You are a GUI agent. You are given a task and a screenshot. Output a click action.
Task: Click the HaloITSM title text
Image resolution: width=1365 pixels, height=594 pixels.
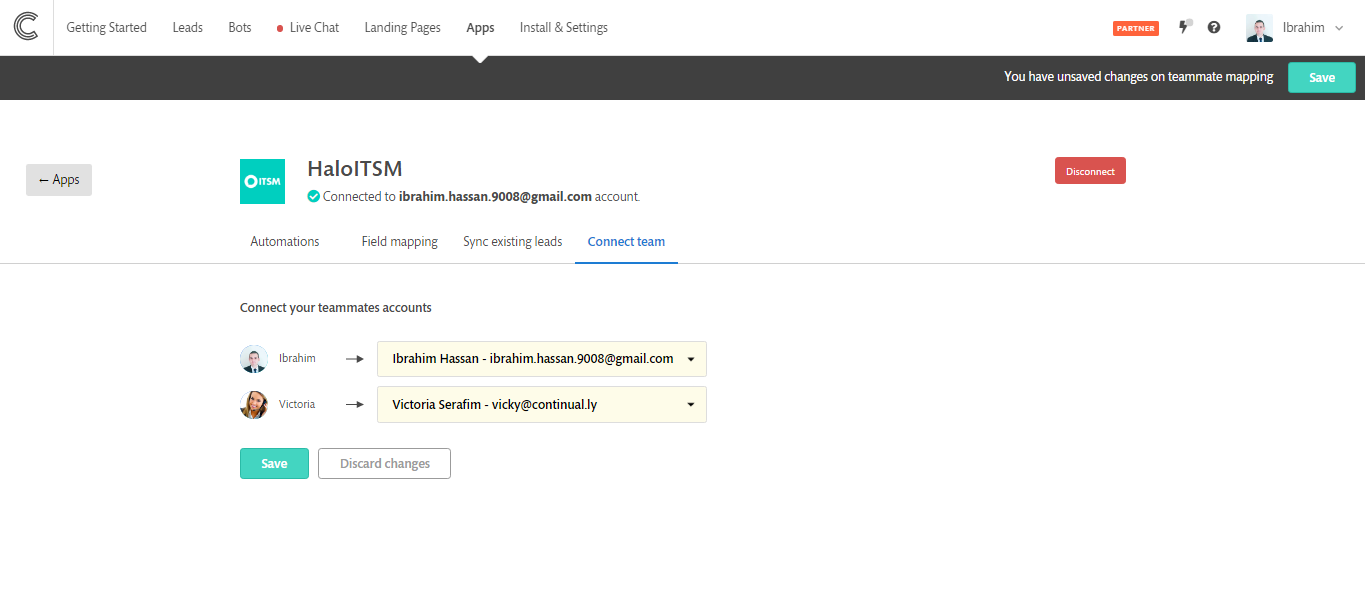click(x=355, y=169)
